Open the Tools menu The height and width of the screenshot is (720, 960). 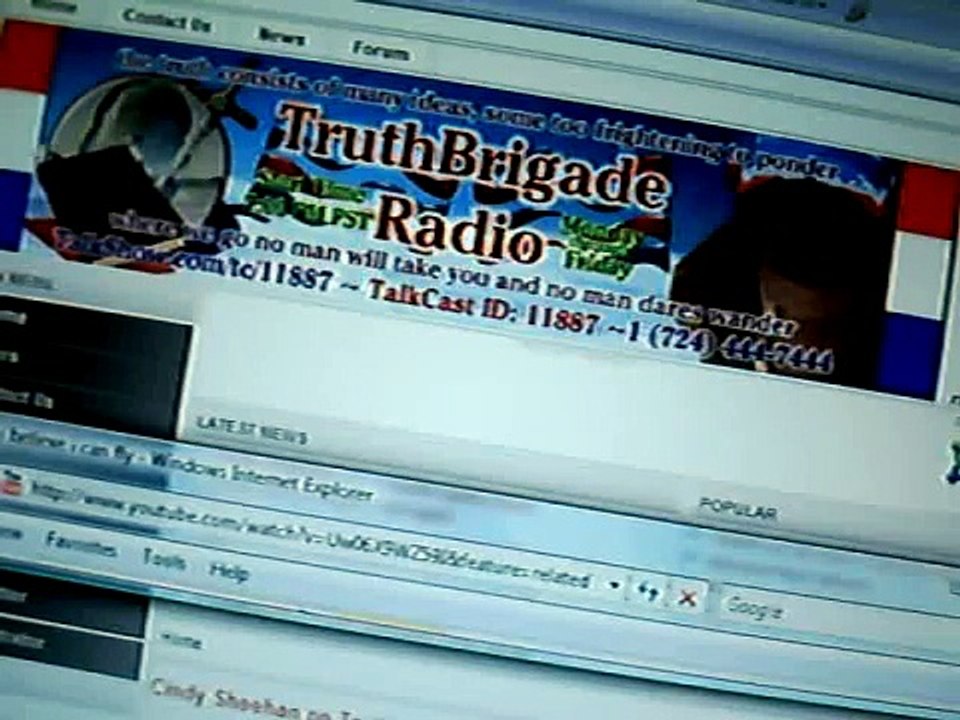164,560
